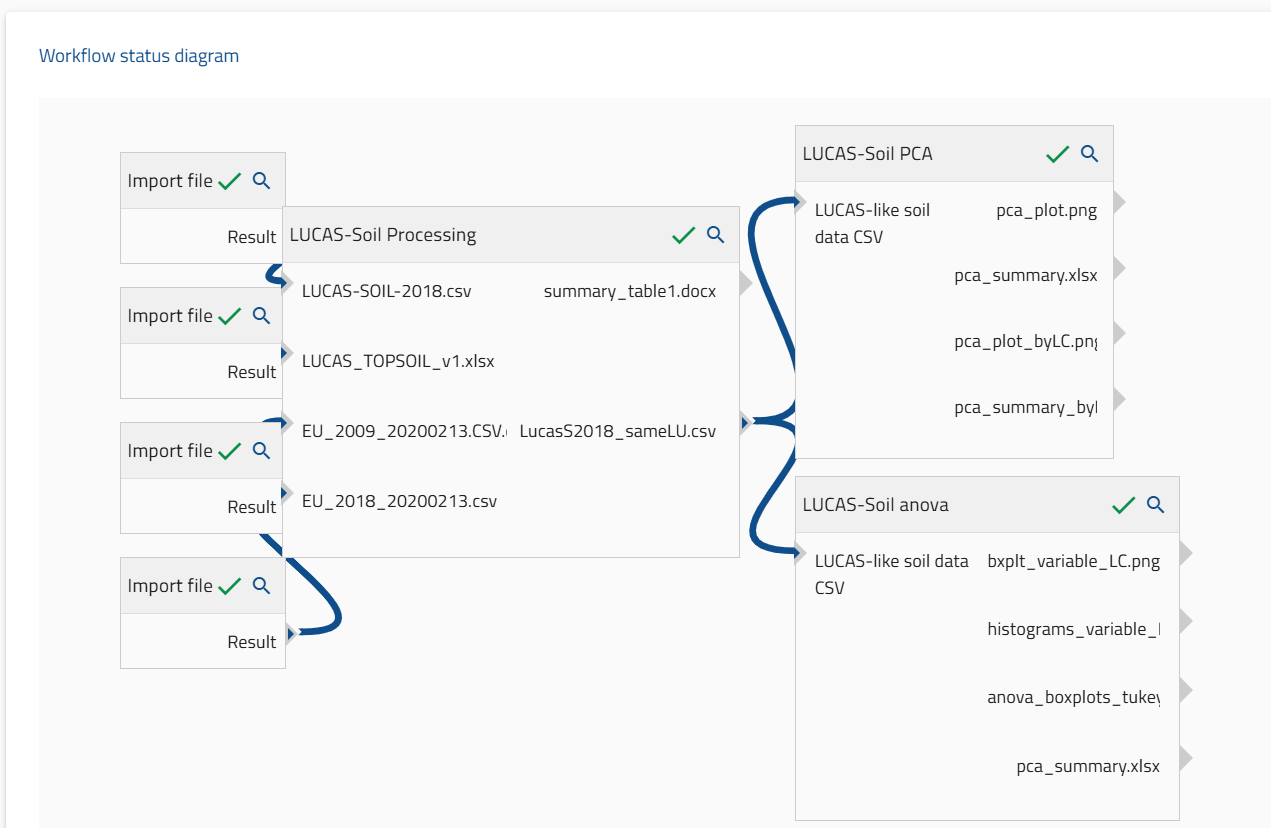Click the LucasS2018_sameLU.csv output label
Viewport: 1271px width, 828px height.
point(618,432)
